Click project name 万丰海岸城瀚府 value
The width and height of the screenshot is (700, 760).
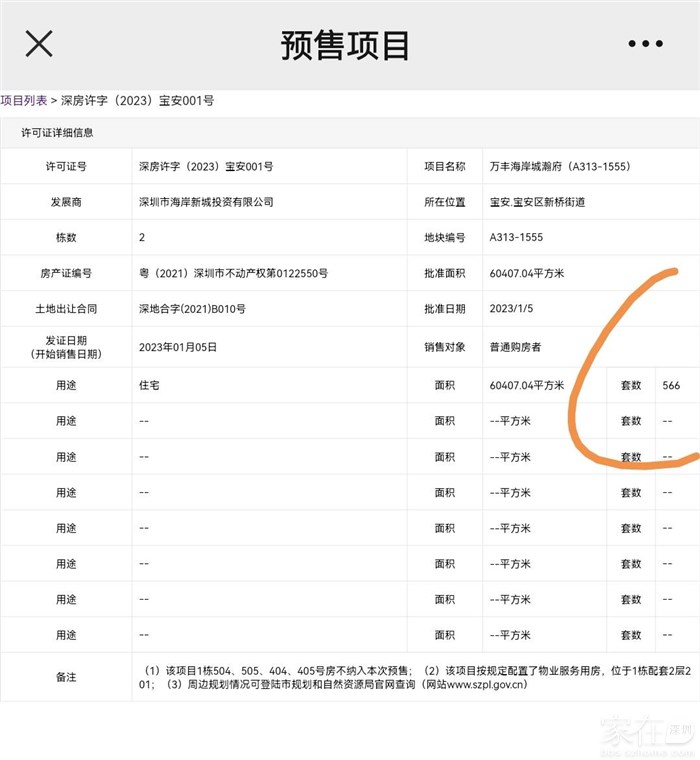click(559, 166)
